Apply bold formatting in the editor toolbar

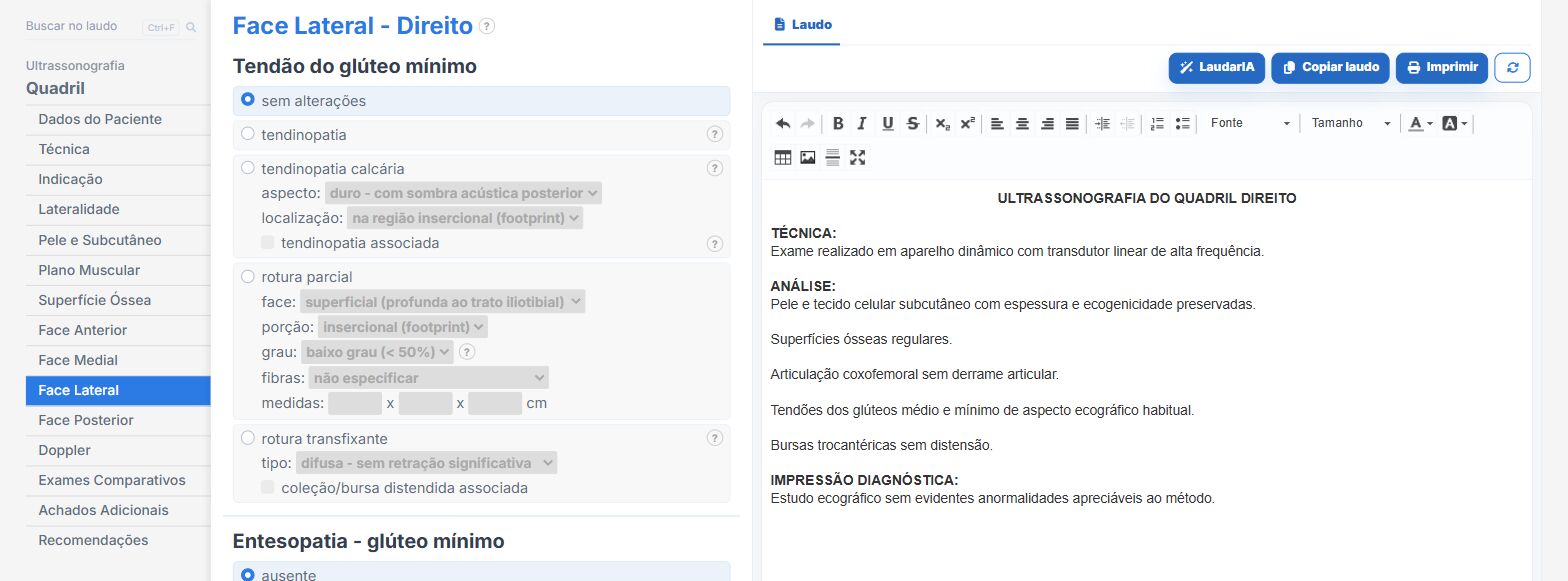coord(838,123)
